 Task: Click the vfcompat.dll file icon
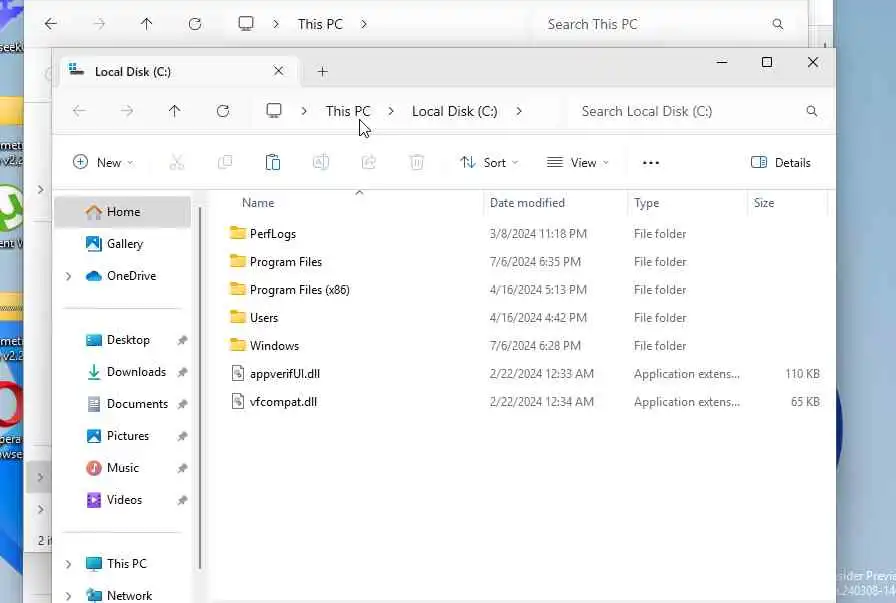237,401
